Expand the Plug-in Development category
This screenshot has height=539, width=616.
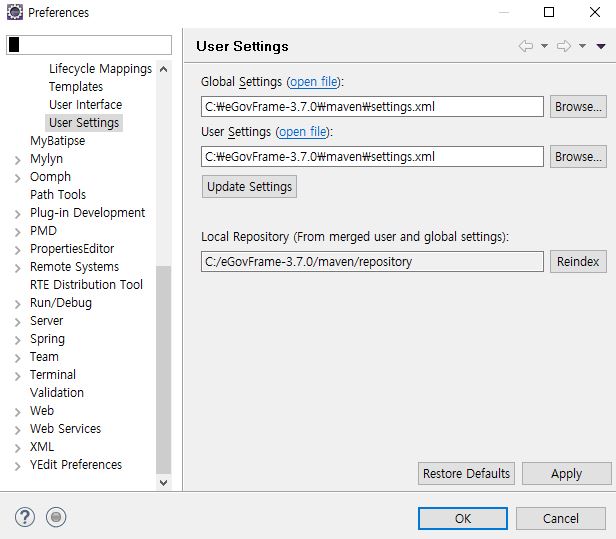(18, 213)
